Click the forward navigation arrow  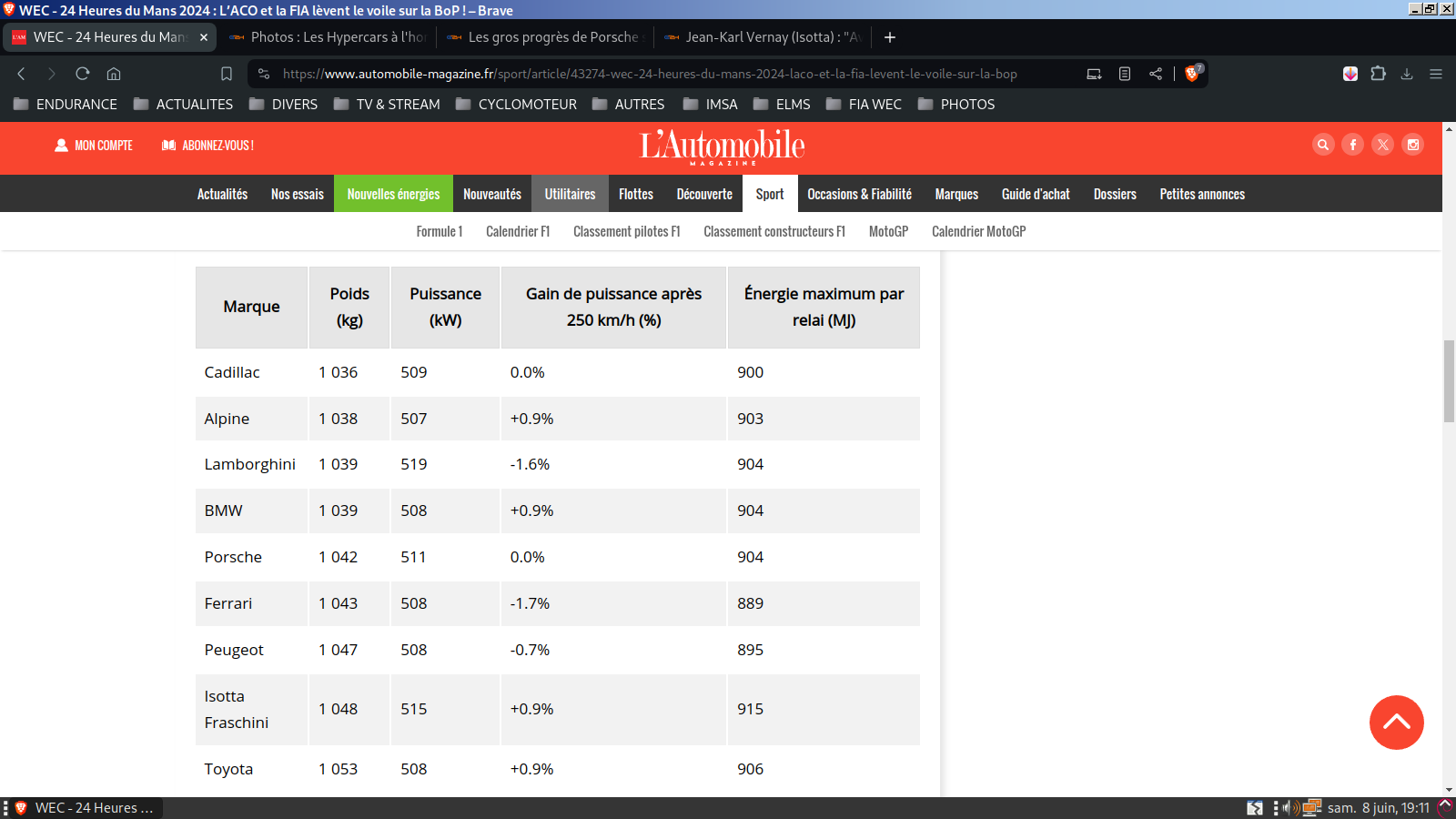pyautogui.click(x=52, y=74)
